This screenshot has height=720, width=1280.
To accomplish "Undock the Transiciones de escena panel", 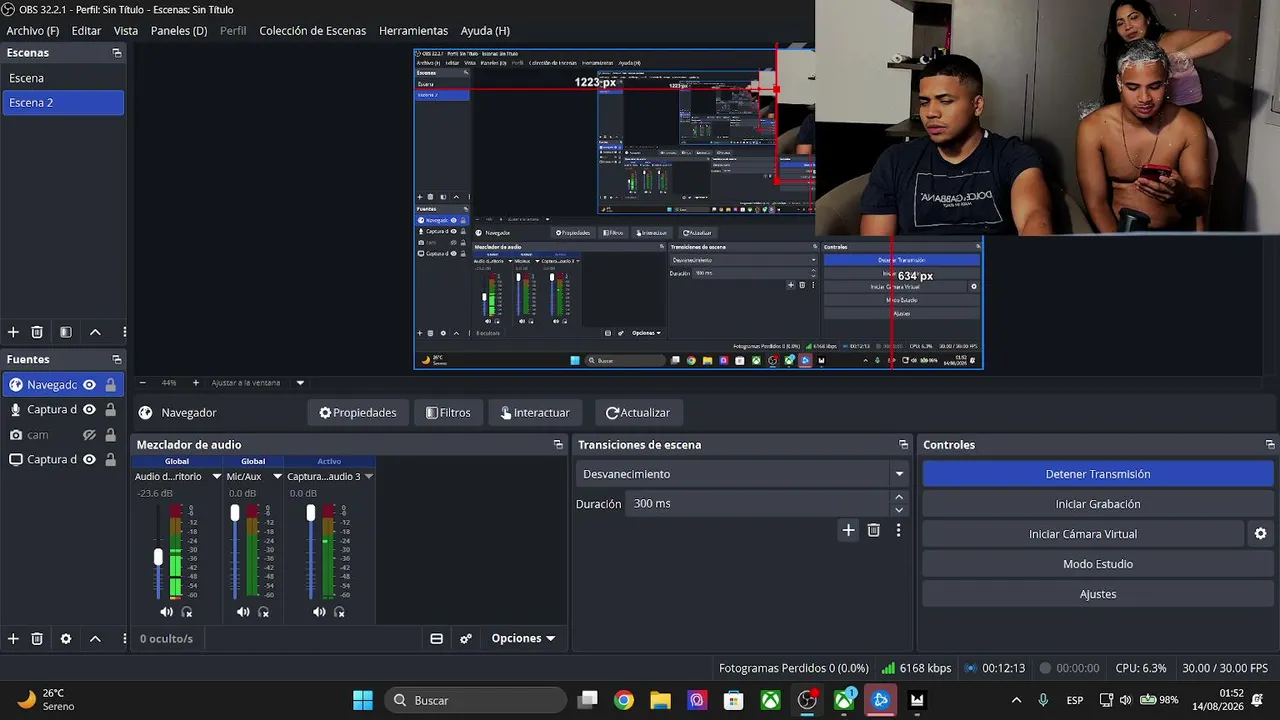I will coord(903,445).
